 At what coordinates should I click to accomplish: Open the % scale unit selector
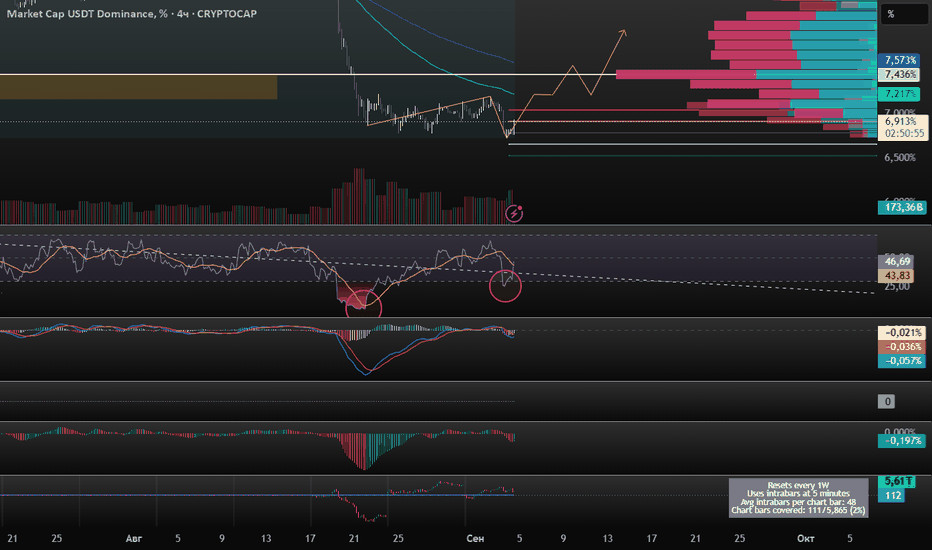pyautogui.click(x=904, y=14)
